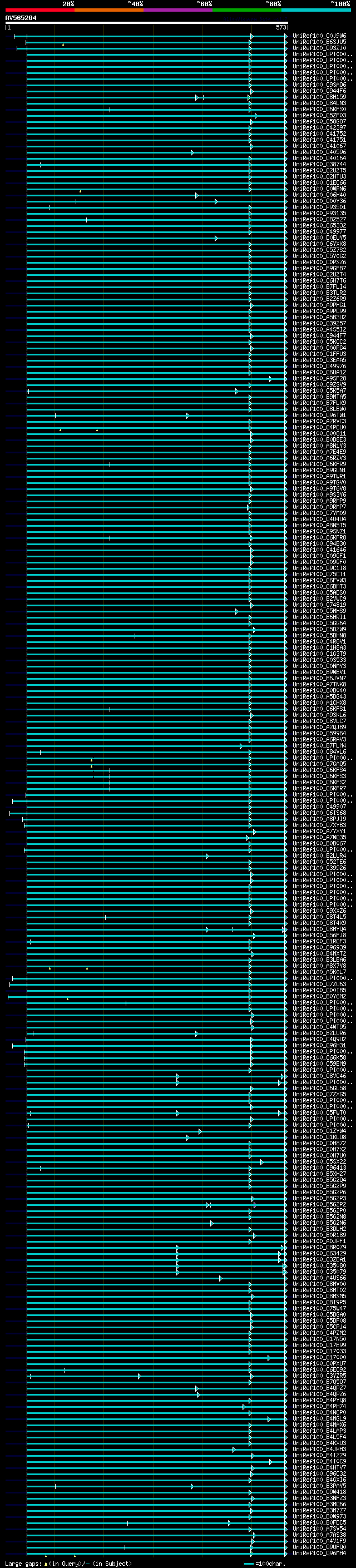This screenshot has height=1568, width=356.
Task: Open UniRef100_B0D8E3 entry
Action: coord(319,439)
